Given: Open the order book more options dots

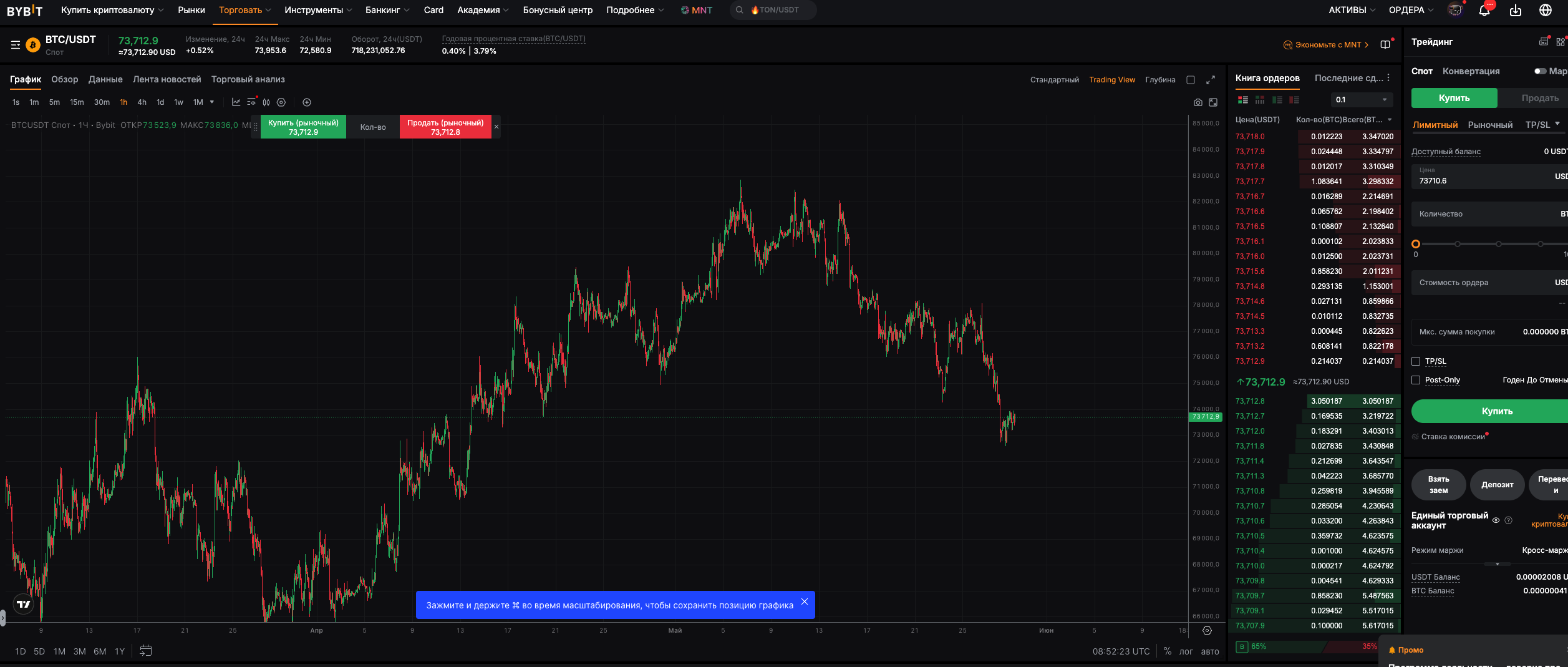Looking at the screenshot, I should tap(1388, 78).
